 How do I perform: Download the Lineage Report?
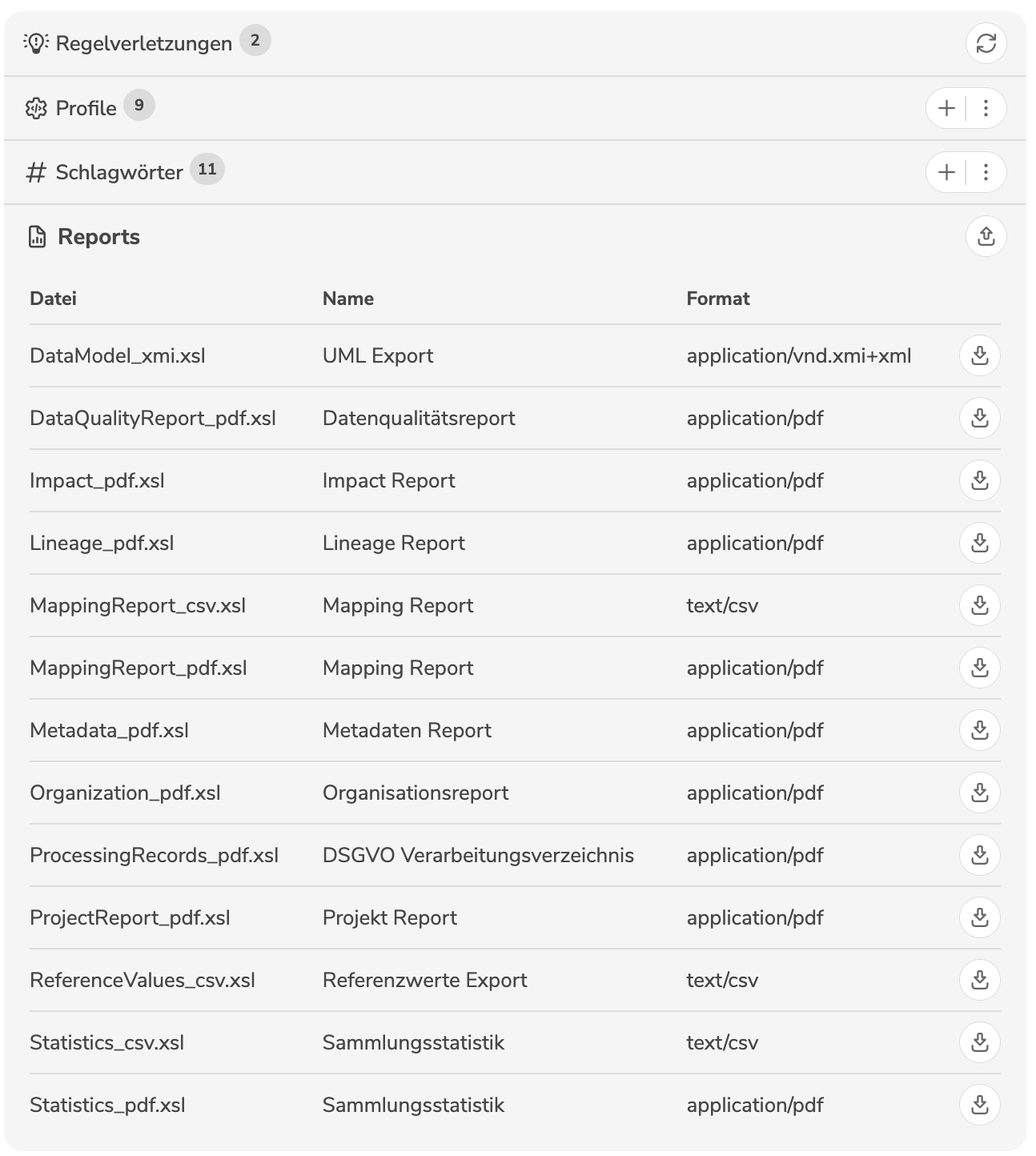[x=979, y=543]
